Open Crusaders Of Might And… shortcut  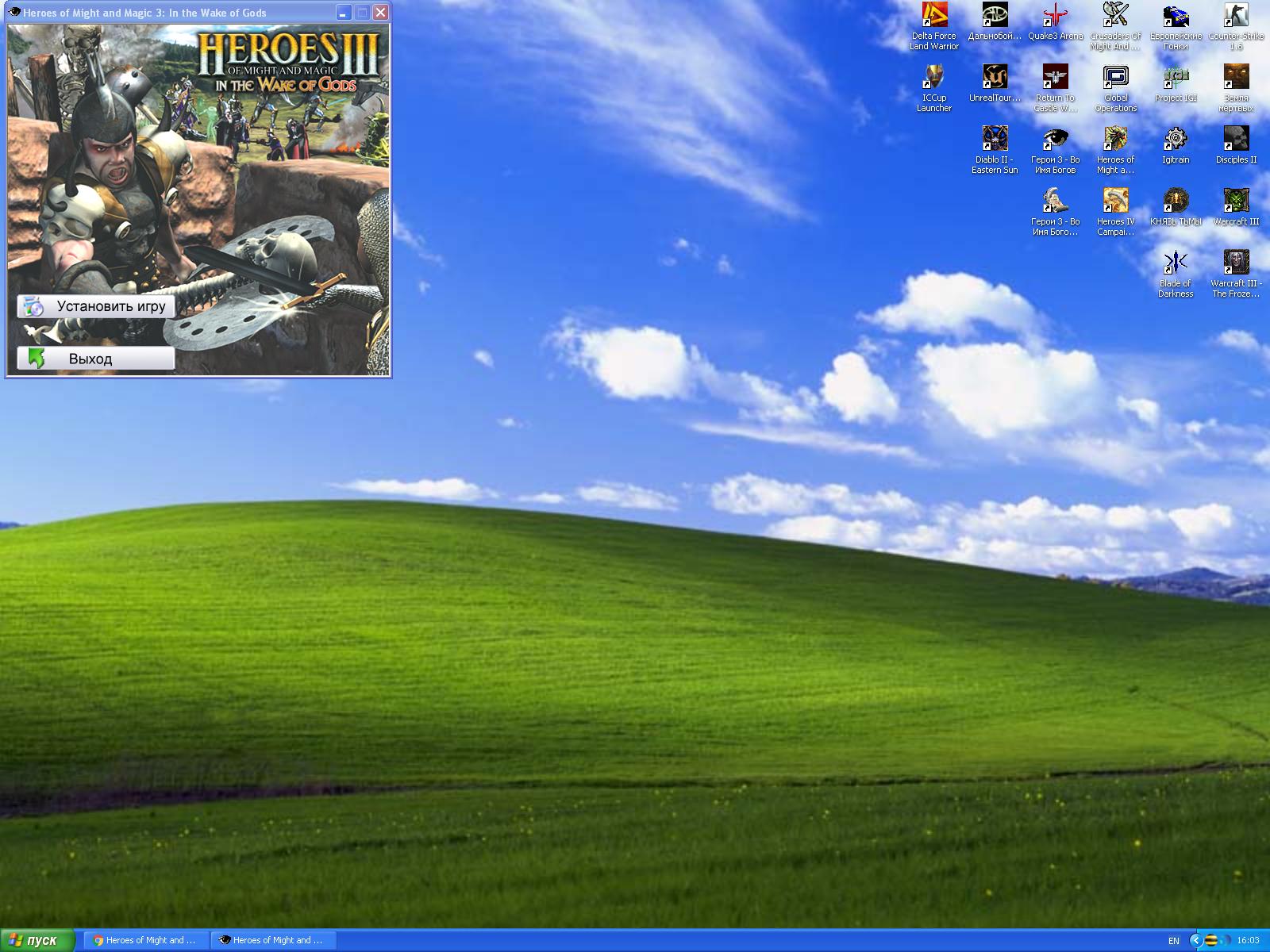pos(1115,26)
